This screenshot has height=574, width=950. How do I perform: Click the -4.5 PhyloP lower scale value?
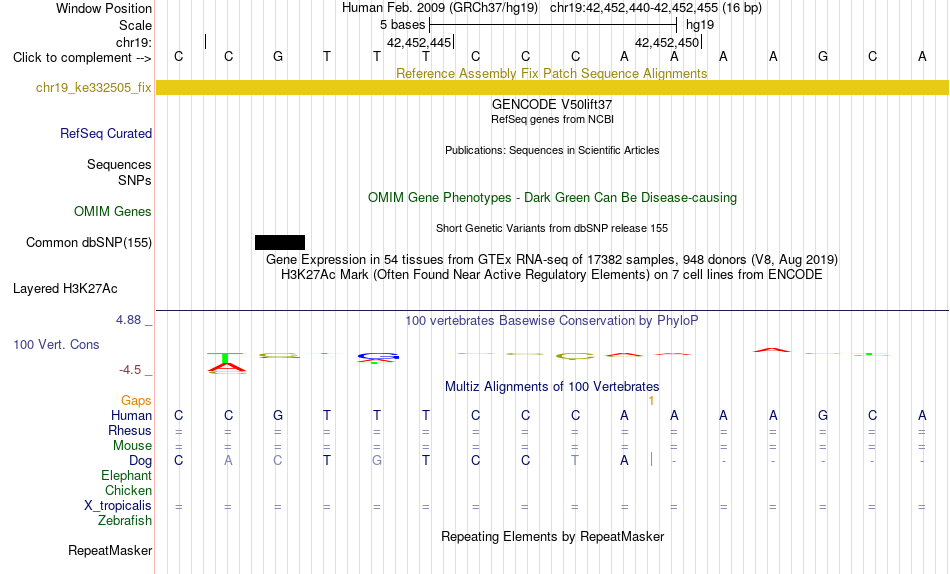[130, 370]
